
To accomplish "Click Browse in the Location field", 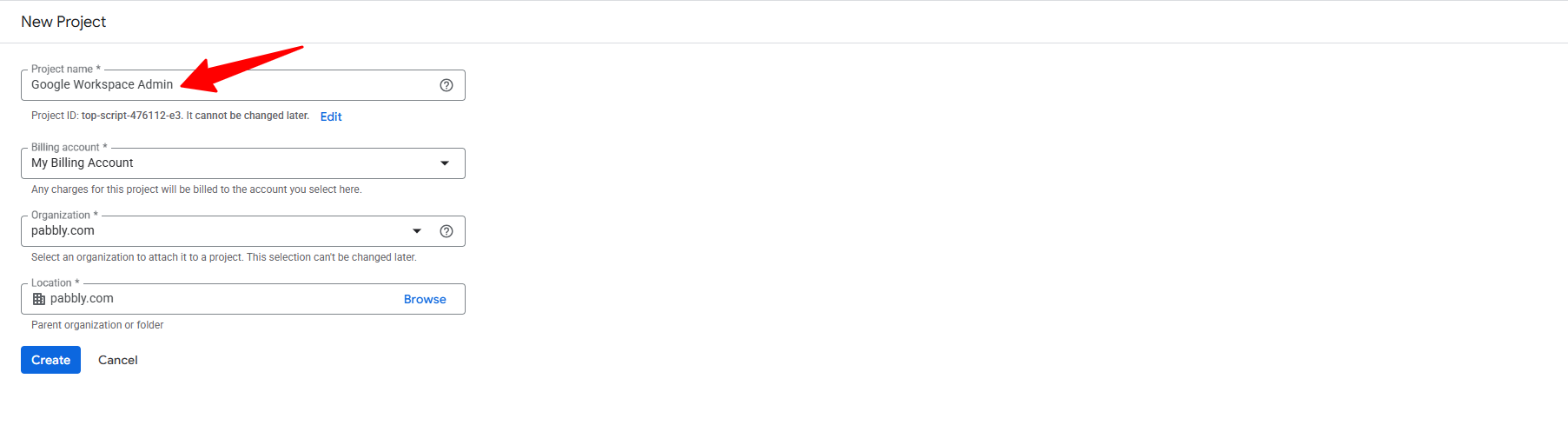I will (425, 299).
